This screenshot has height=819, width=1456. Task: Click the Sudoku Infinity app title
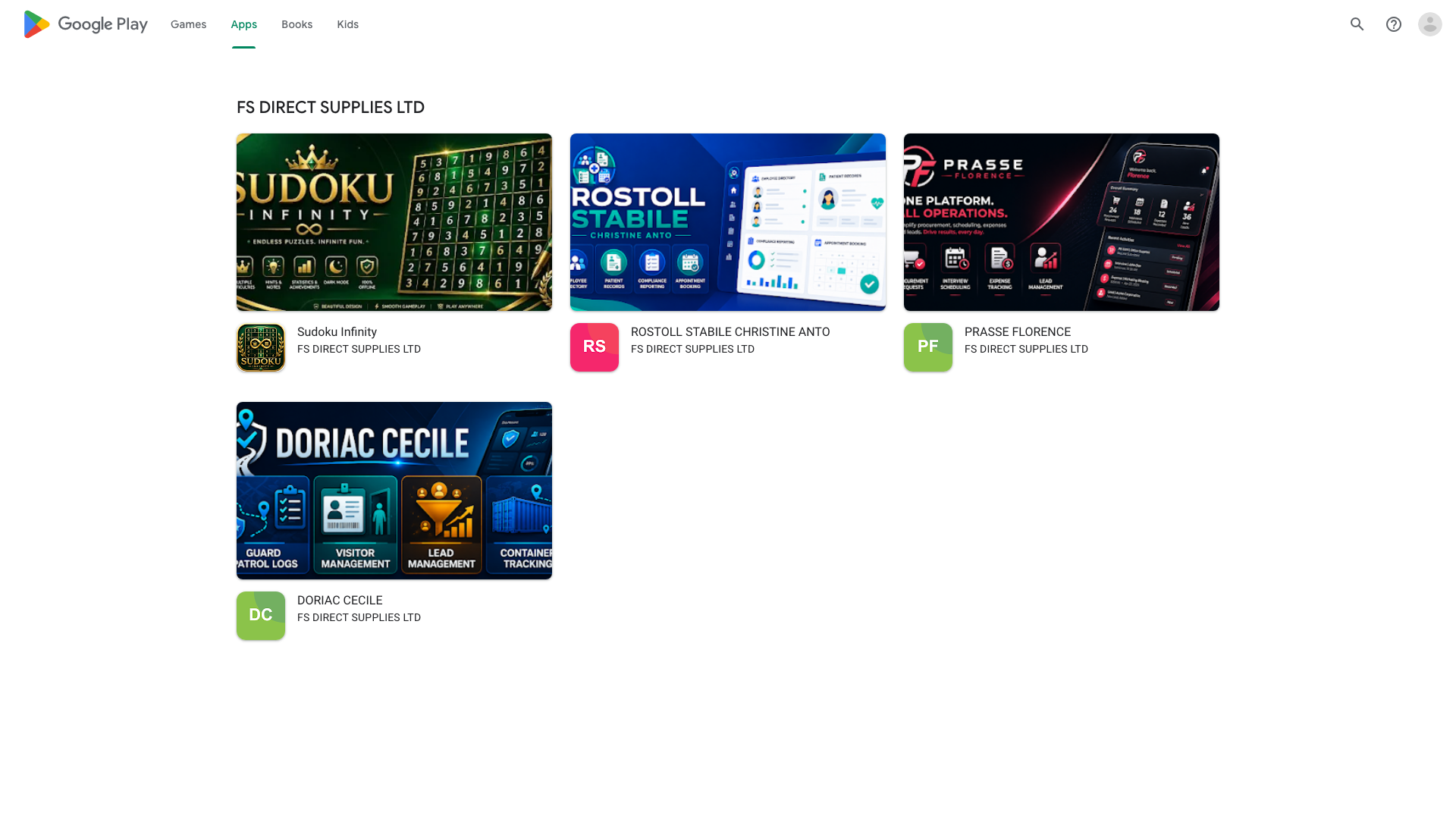337,332
